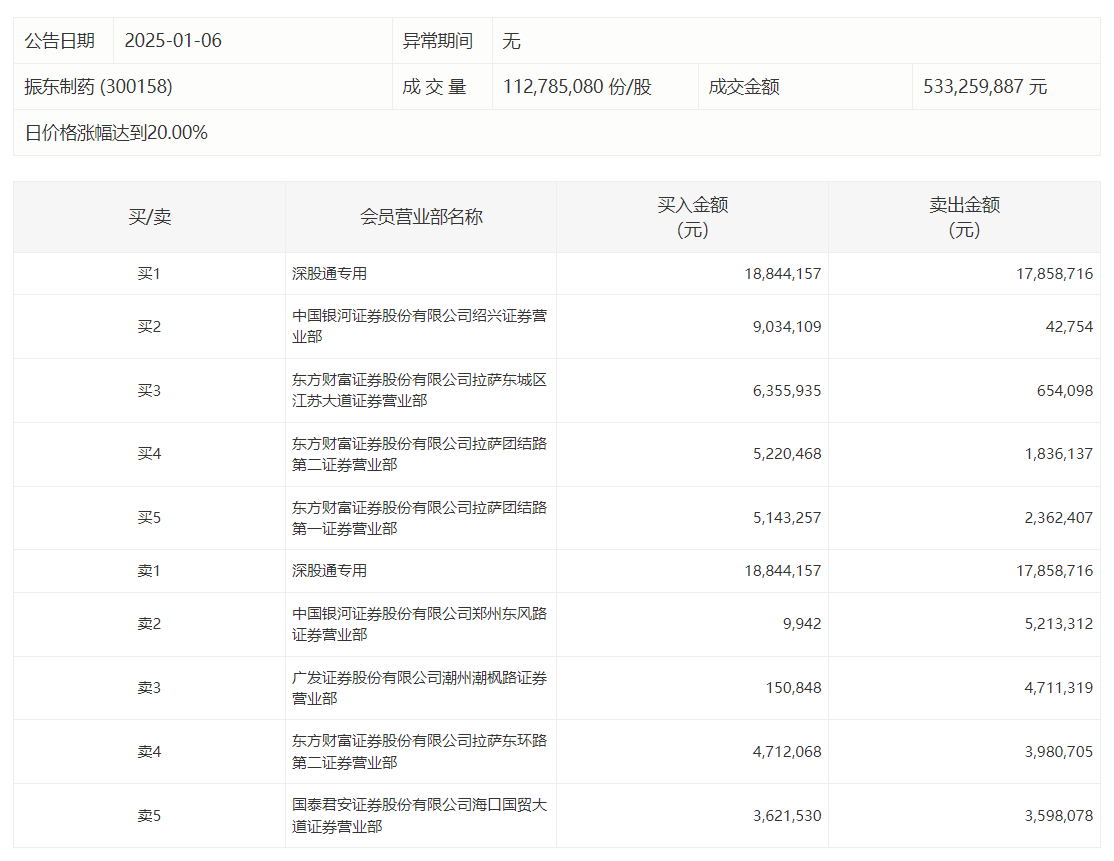1114x861 pixels.
Task: Click the announcement date 2025-01-06
Action: pos(173,40)
